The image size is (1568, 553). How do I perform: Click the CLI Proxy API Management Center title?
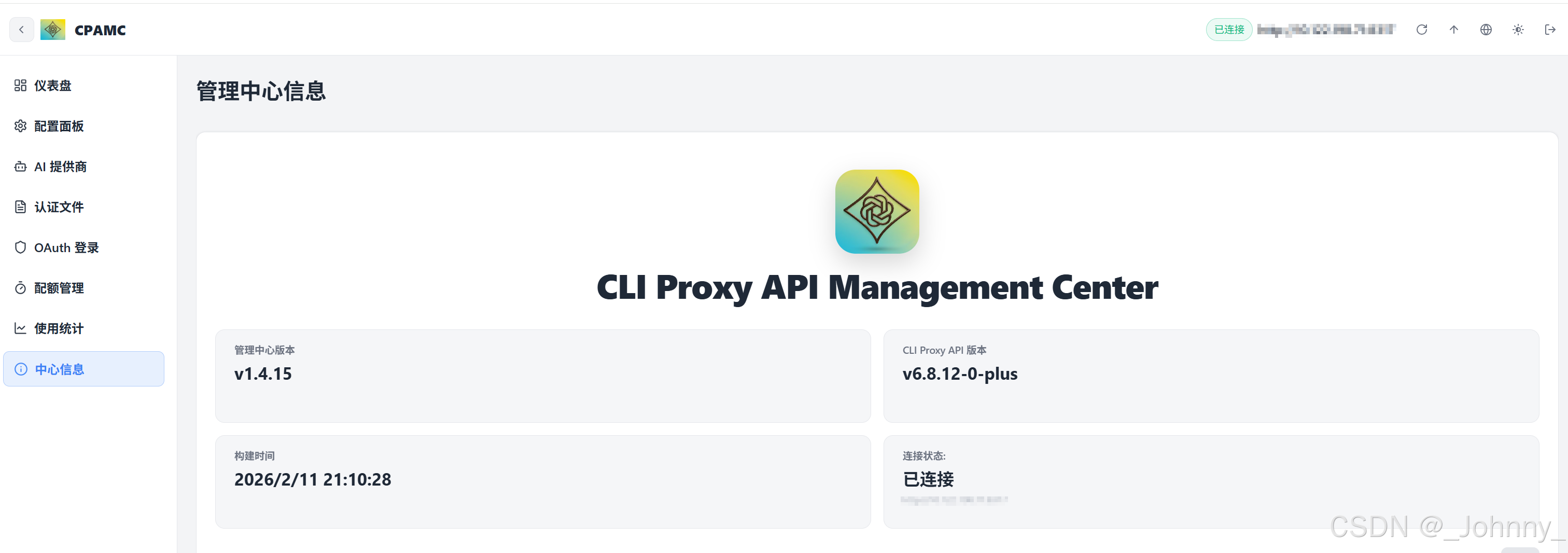point(877,287)
